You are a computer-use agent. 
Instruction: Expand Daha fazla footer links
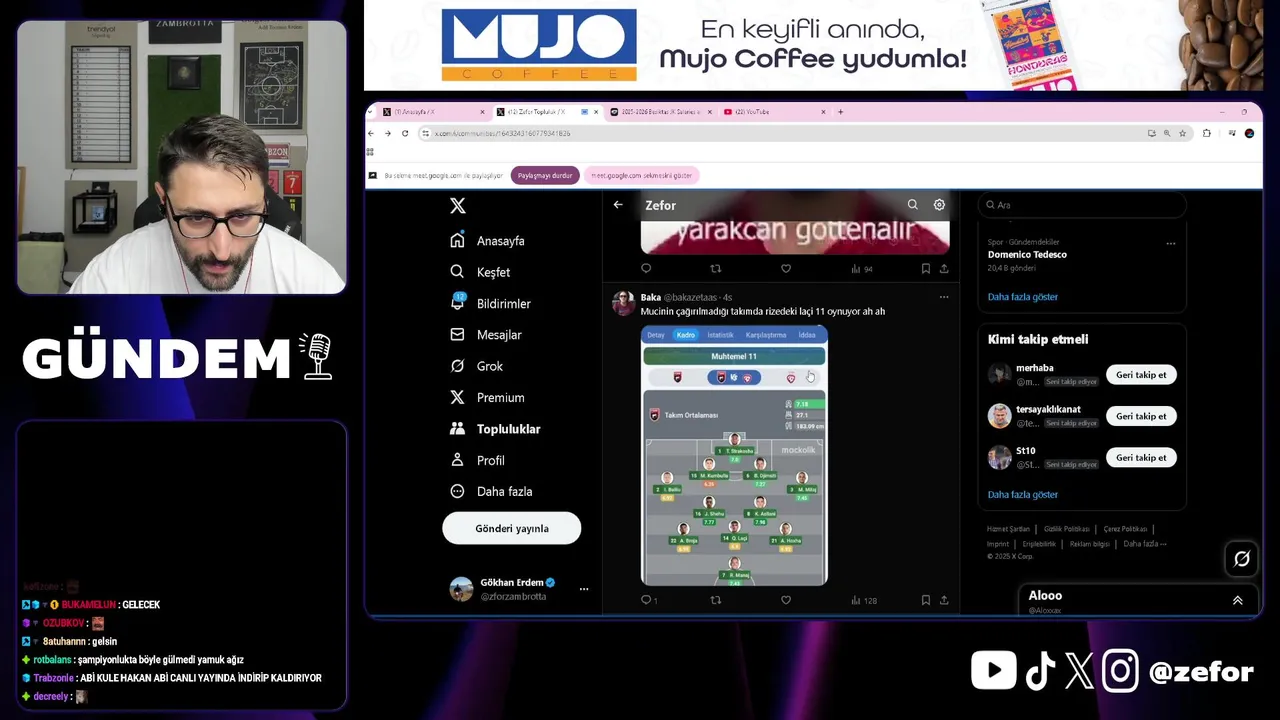coord(1145,544)
